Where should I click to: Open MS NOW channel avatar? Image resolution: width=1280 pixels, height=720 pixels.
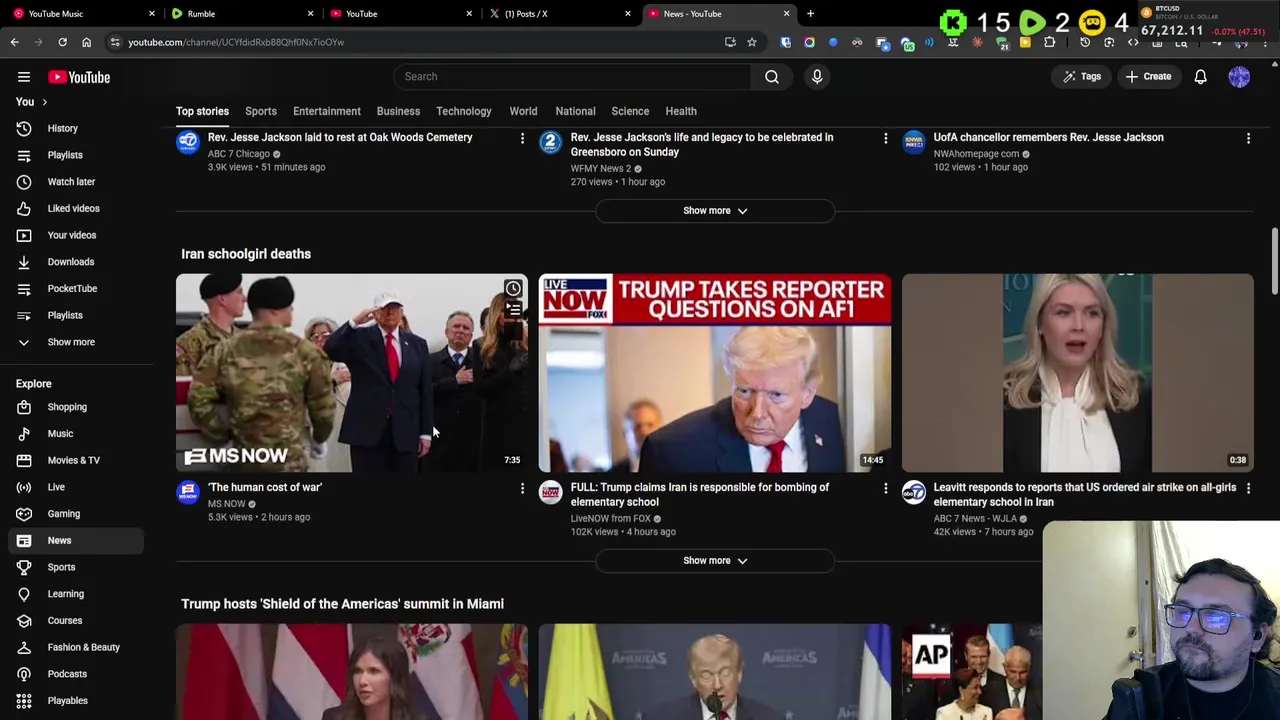tap(188, 492)
